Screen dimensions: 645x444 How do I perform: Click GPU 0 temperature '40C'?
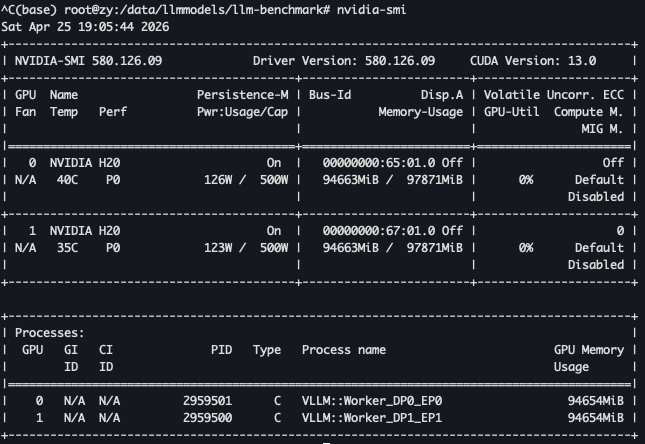[67, 180]
